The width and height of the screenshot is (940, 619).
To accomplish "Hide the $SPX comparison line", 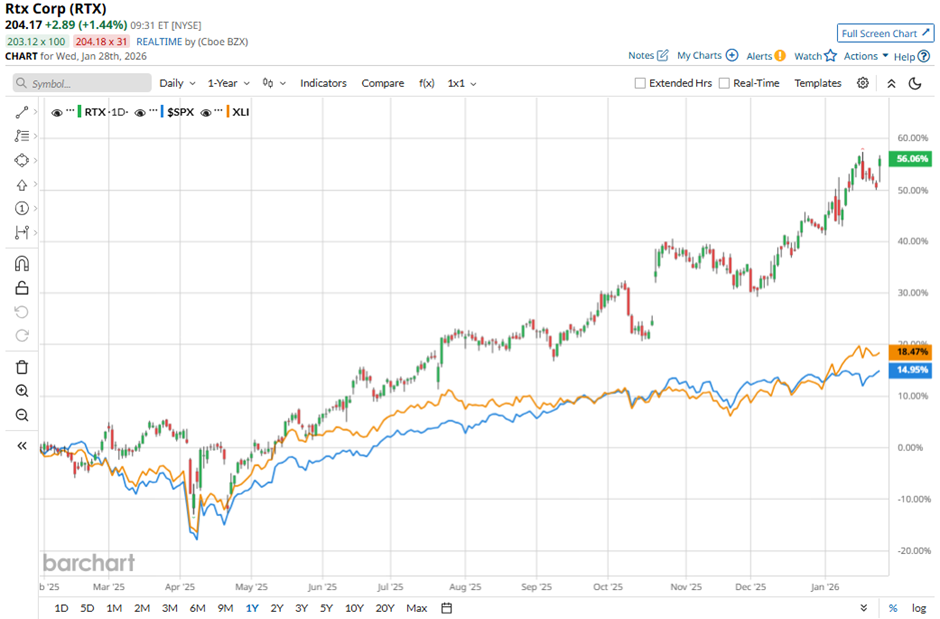I will tap(140, 112).
